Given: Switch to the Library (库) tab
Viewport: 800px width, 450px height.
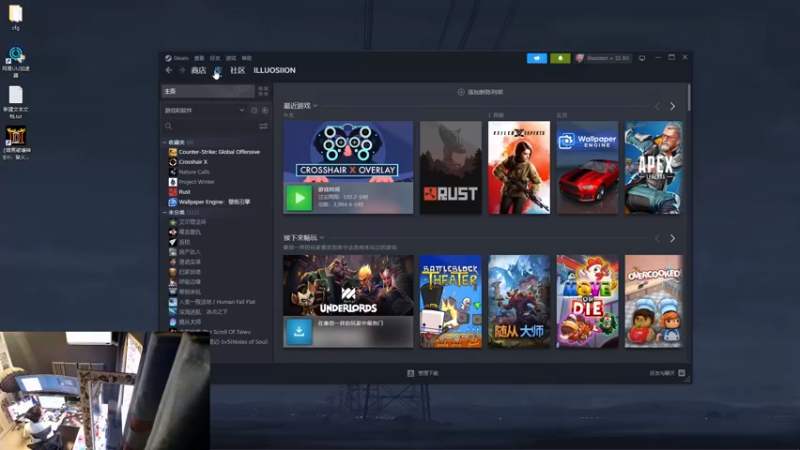Looking at the screenshot, I should coord(218,70).
